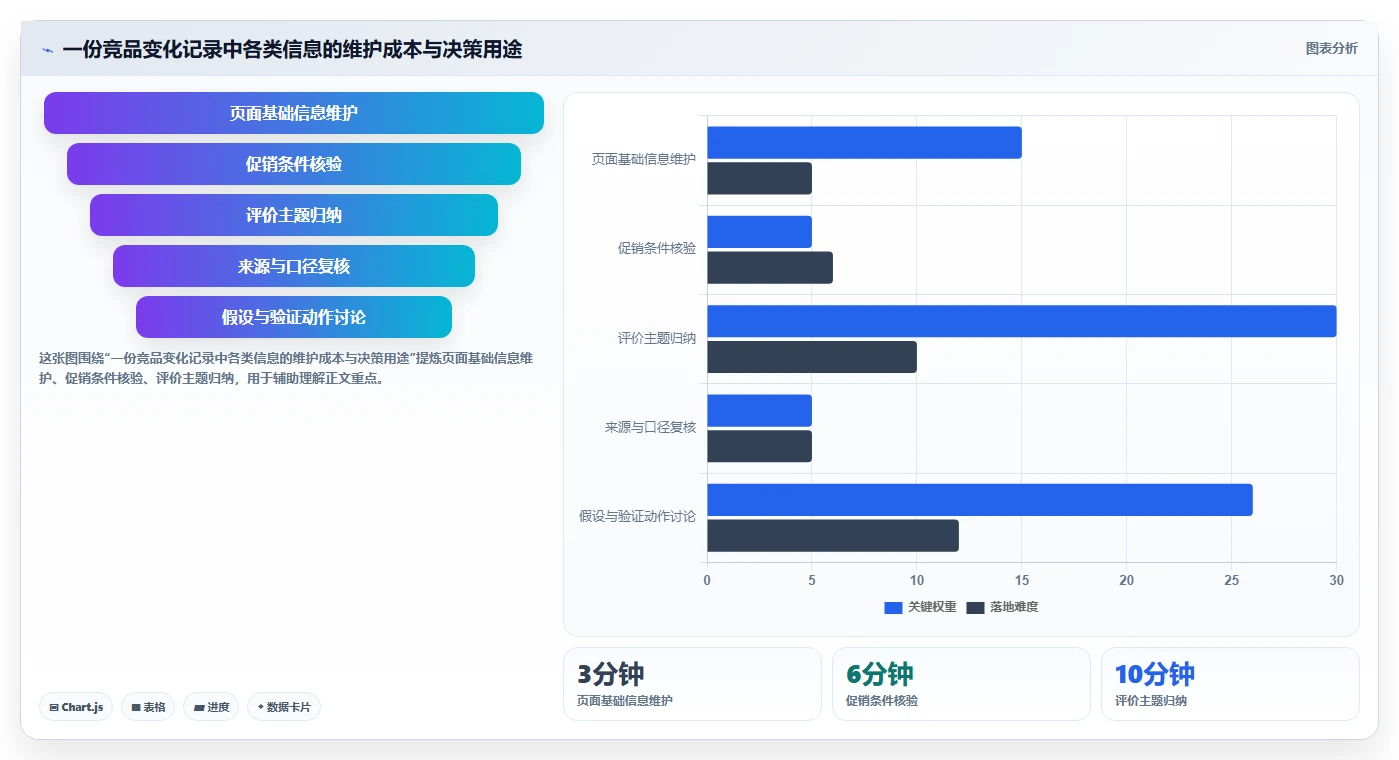
Task: Click the 来源与口径复核 chart axis label
Action: tap(650, 427)
